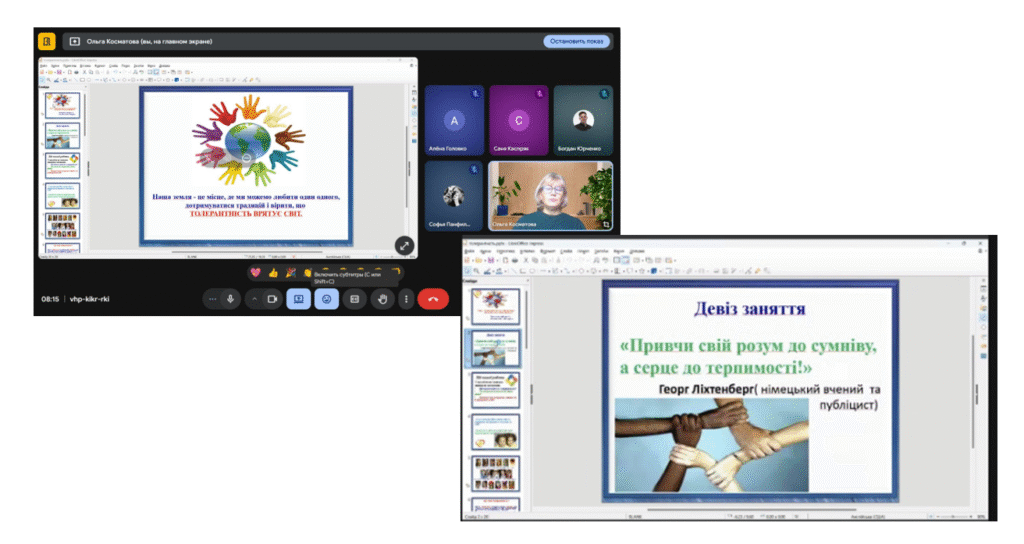Send a thumbs up reaction

point(273,272)
